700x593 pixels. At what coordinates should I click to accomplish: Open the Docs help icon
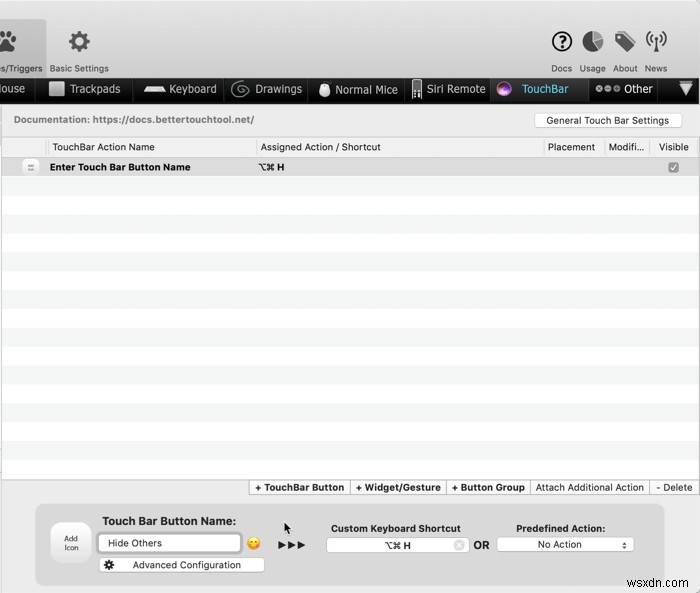pyautogui.click(x=562, y=42)
